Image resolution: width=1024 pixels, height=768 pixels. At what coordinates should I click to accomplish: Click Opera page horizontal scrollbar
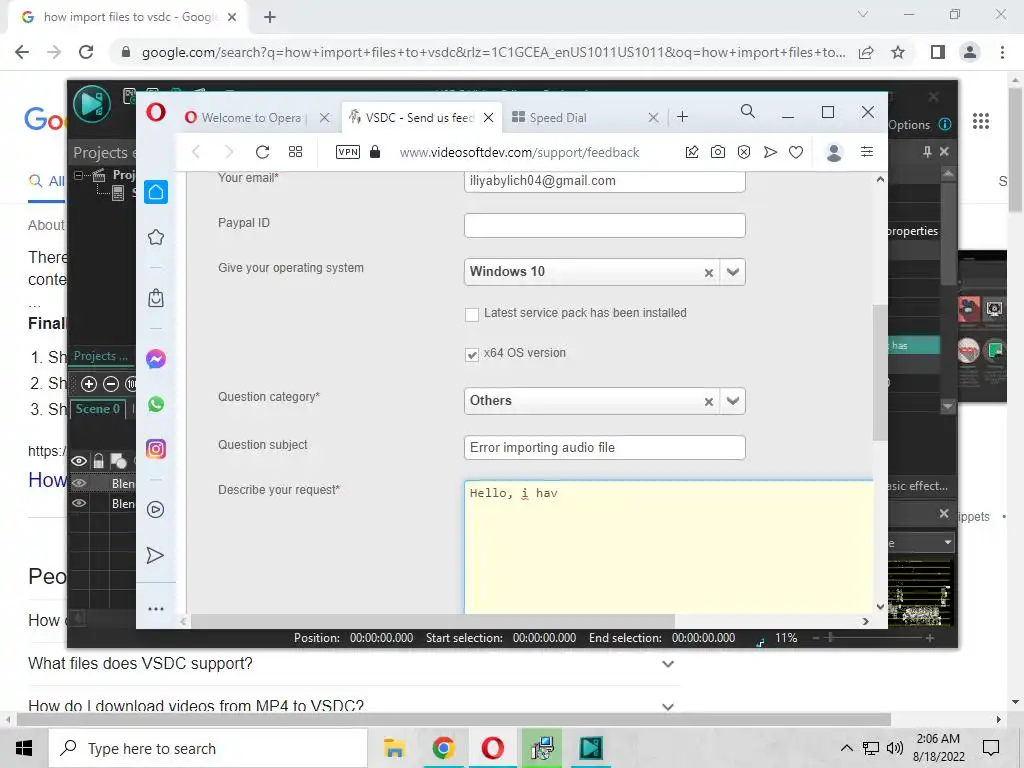click(432, 621)
